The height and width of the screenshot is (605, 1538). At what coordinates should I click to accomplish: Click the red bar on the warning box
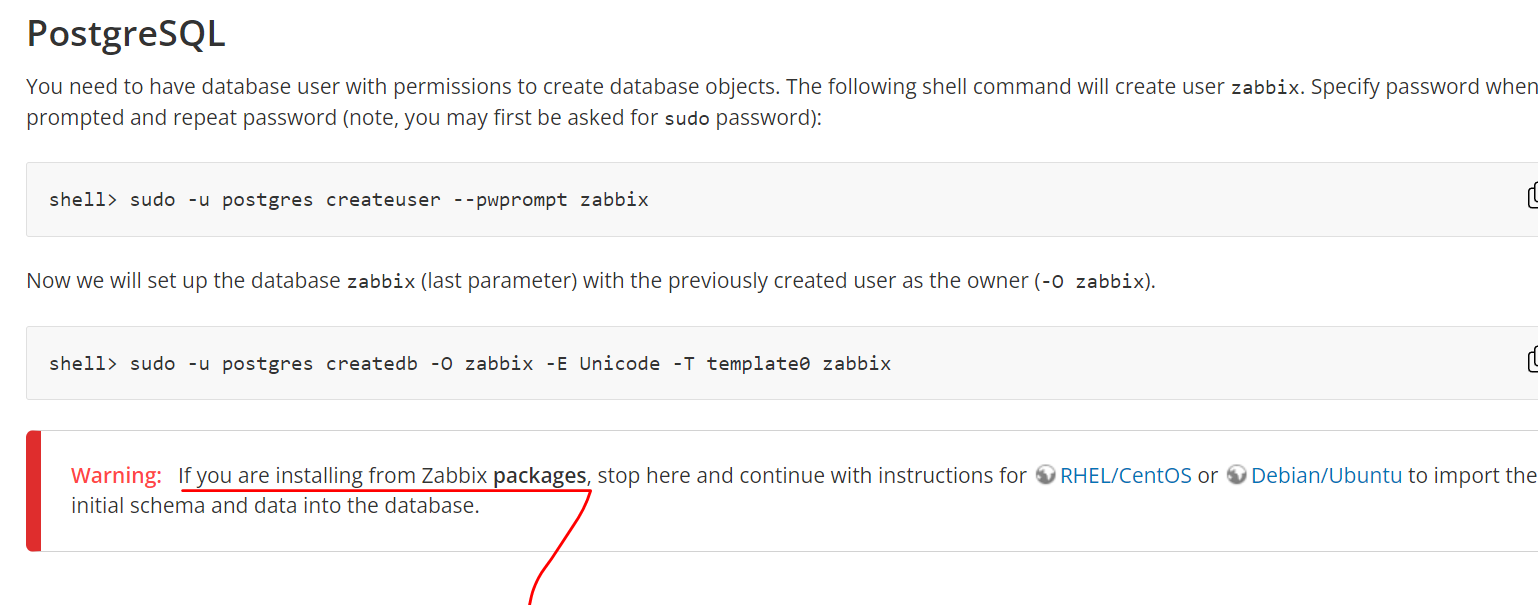click(33, 491)
